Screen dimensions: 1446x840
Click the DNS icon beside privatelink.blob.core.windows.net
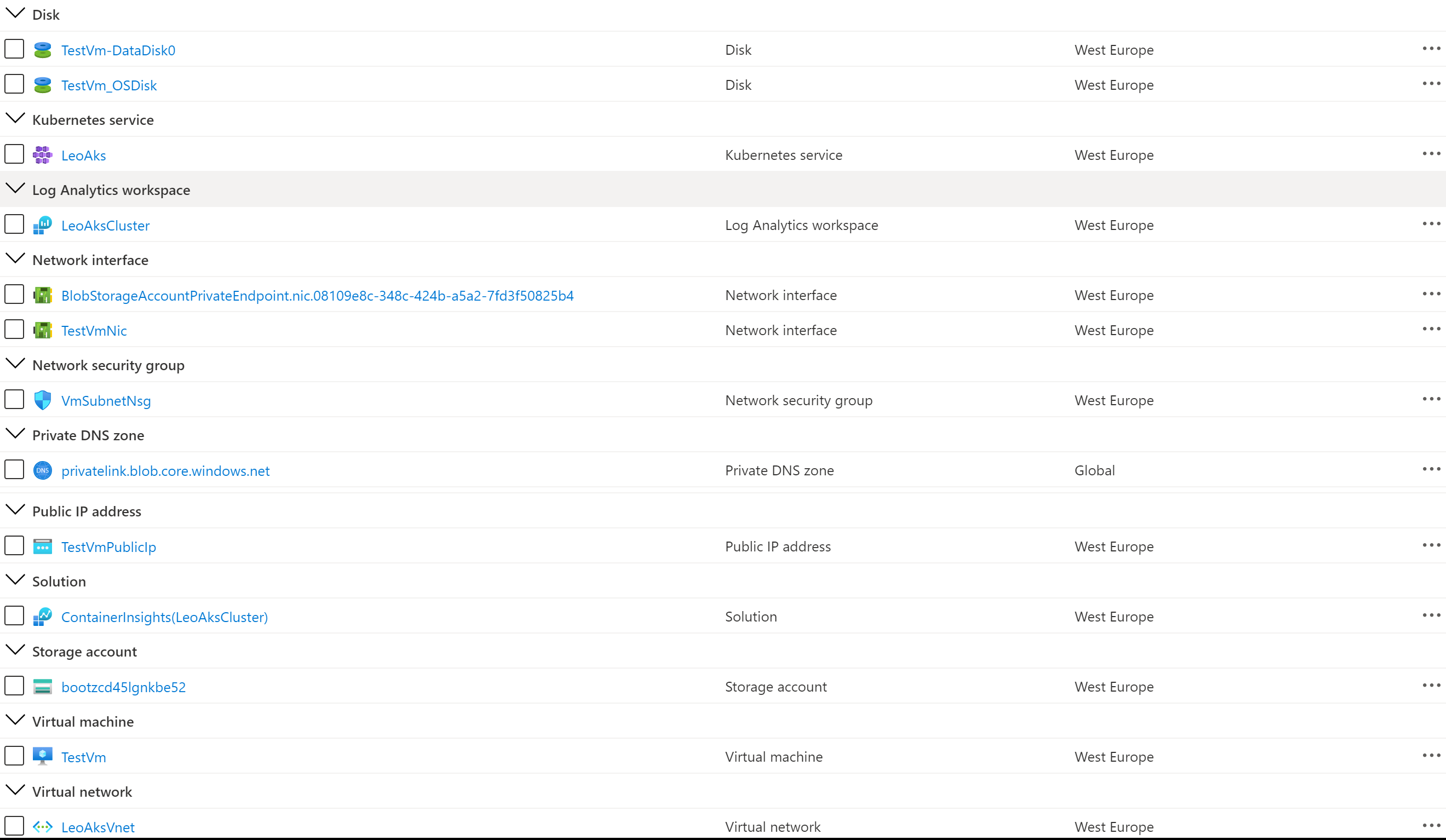pyautogui.click(x=43, y=470)
